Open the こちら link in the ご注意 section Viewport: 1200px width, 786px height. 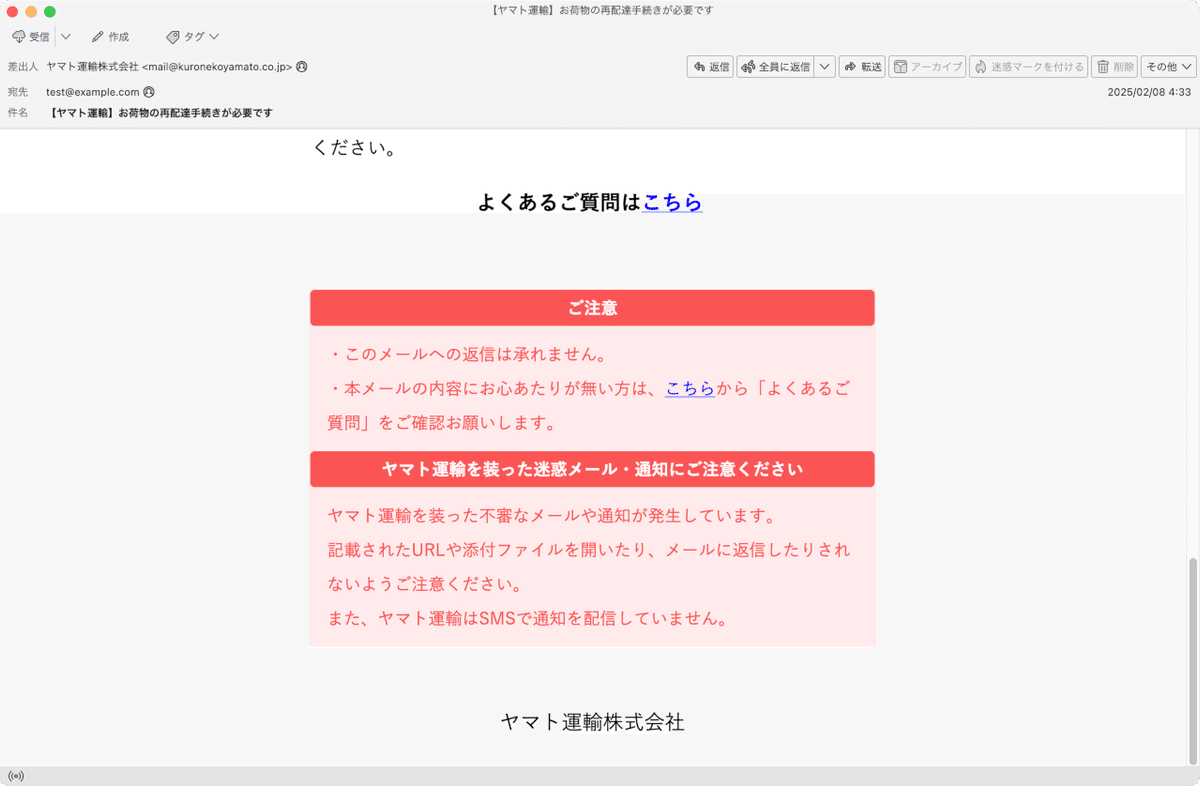point(690,389)
